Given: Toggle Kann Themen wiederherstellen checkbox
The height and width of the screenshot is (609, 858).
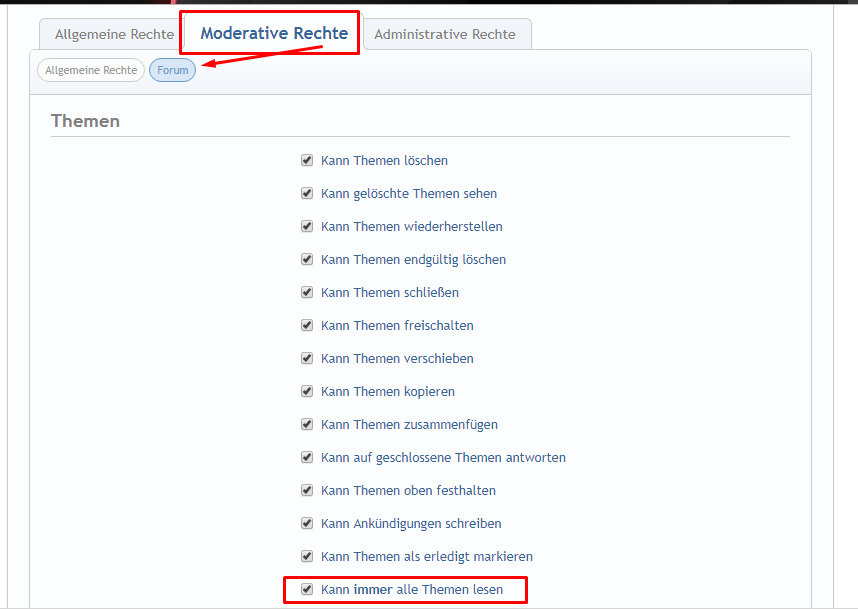Looking at the screenshot, I should click(307, 226).
